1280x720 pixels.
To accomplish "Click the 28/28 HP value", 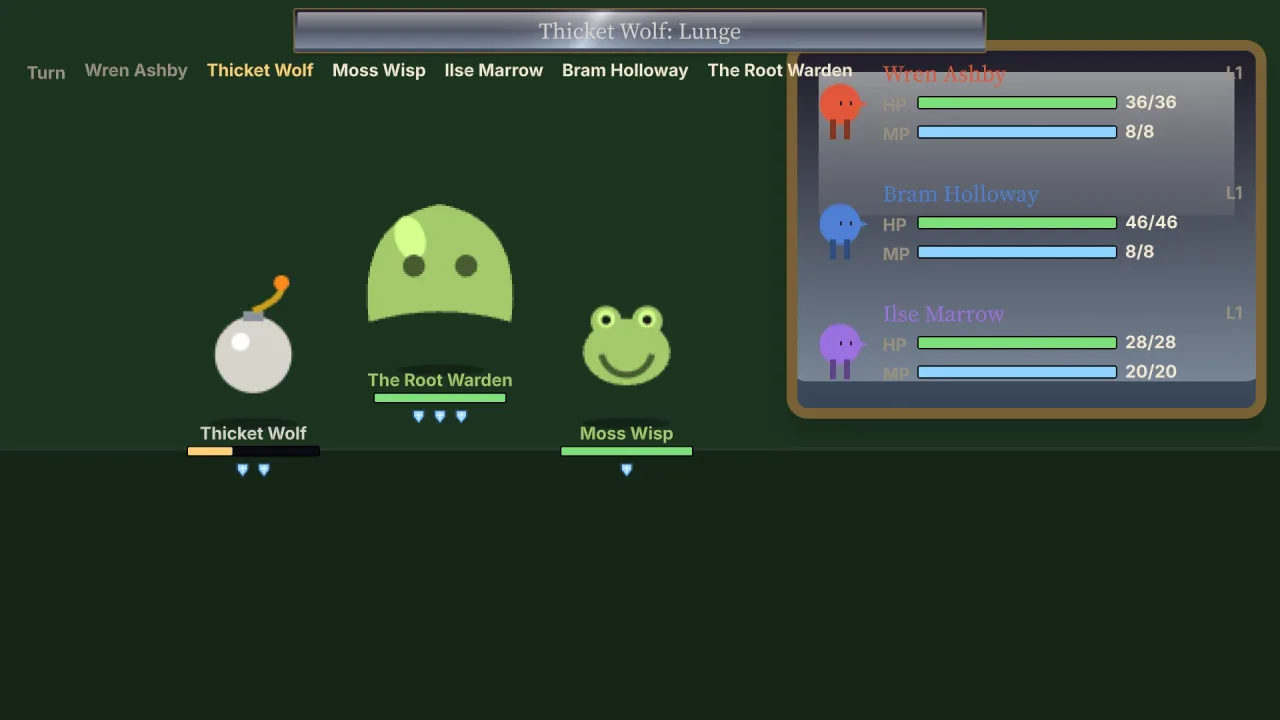I will coord(1150,342).
